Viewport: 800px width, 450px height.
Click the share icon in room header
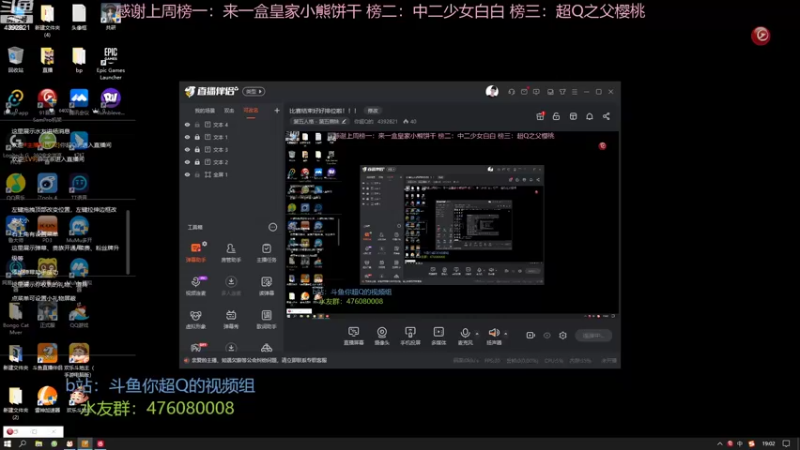tap(606, 116)
